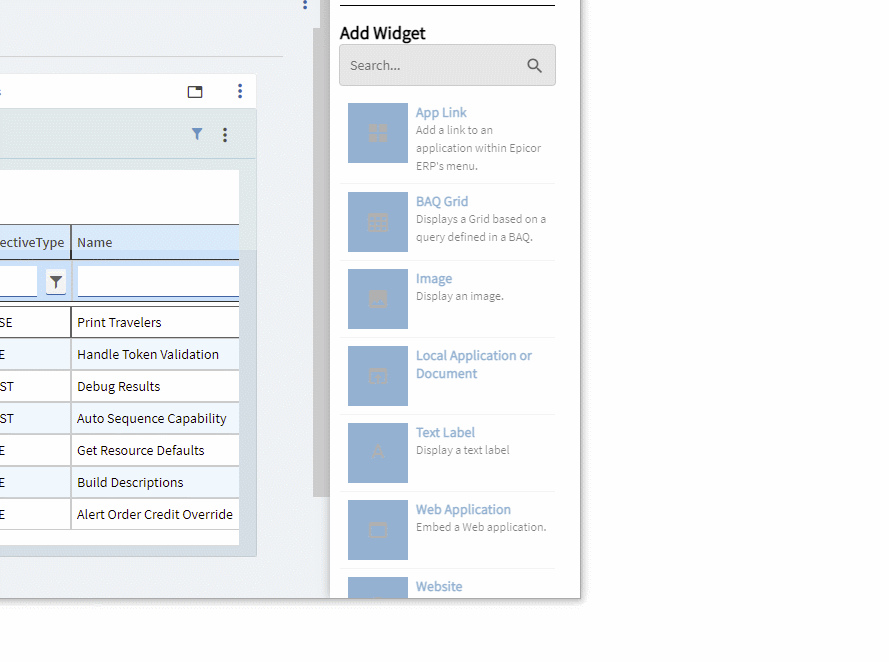Click the Text Label widget icon
889x662 pixels.
point(378,453)
